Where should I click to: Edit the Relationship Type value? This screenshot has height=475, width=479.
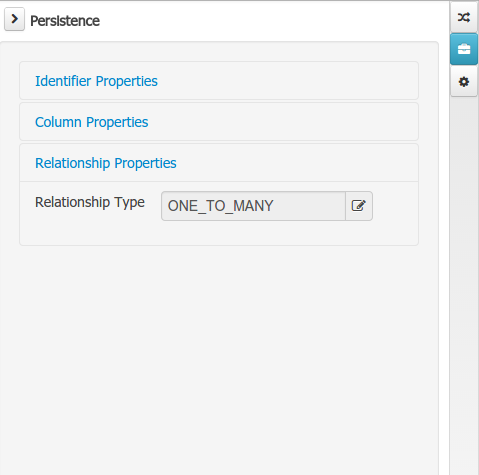pyautogui.click(x=359, y=206)
